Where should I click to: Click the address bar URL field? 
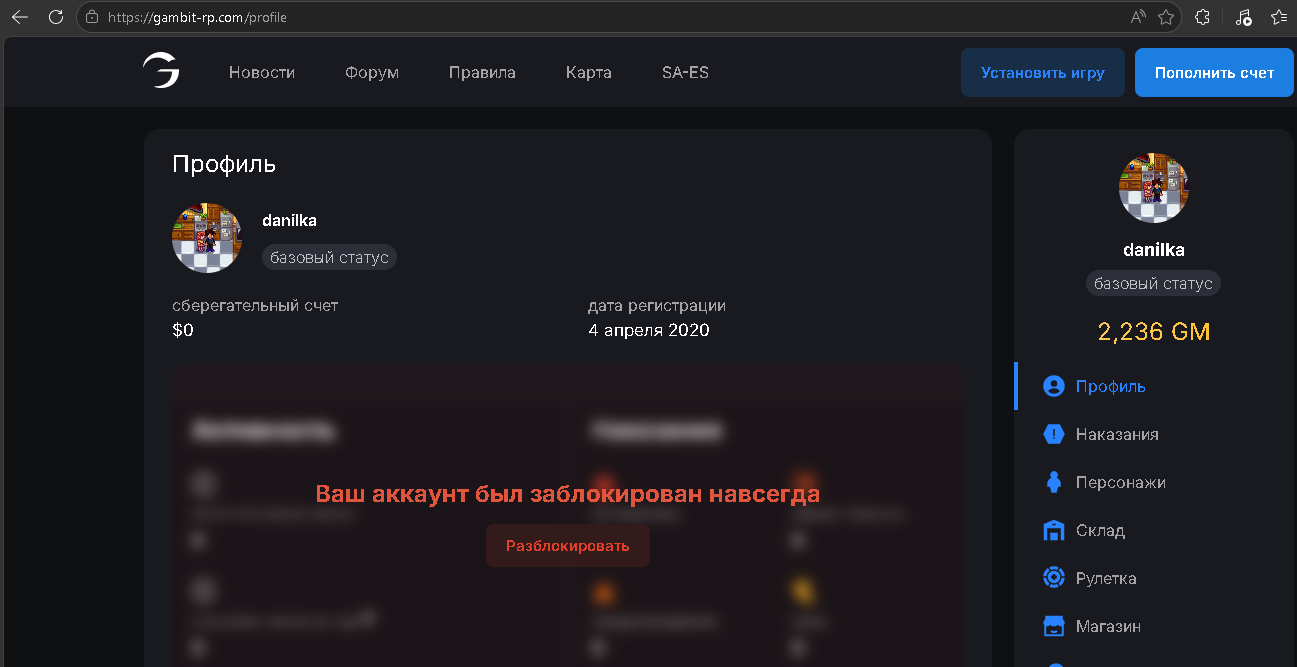click(x=600, y=17)
